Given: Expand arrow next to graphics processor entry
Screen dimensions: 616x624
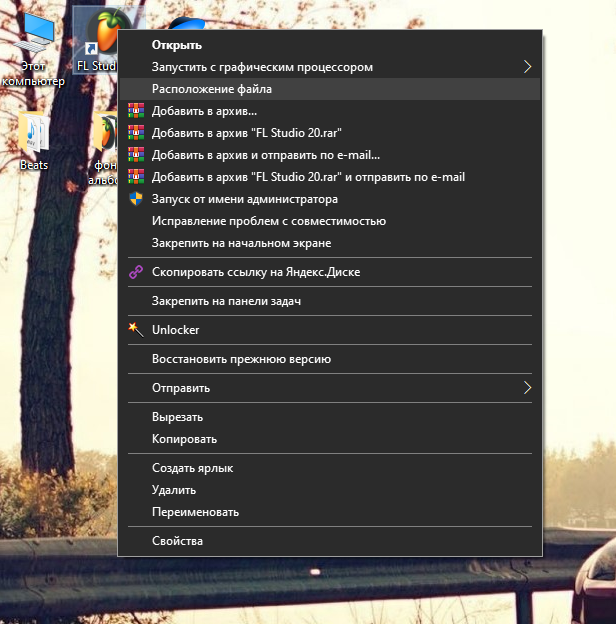Looking at the screenshot, I should (527, 67).
